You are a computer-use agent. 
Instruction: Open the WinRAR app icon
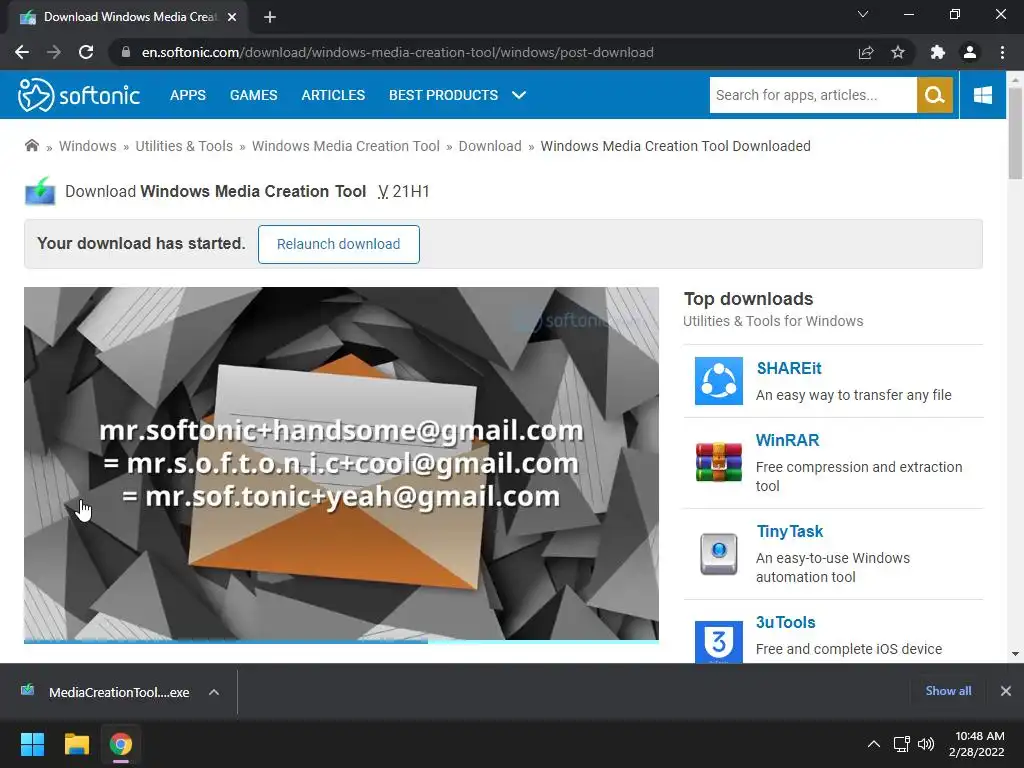[x=718, y=462]
